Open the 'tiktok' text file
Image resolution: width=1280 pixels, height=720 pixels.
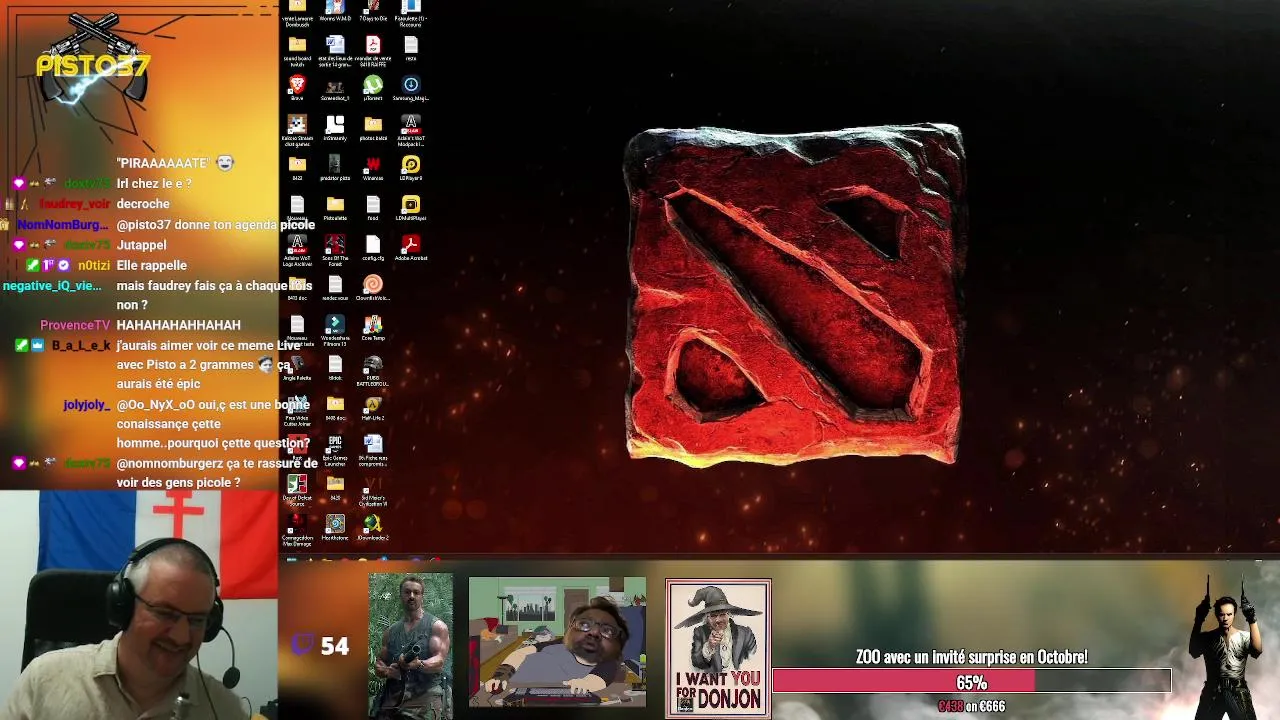335,369
